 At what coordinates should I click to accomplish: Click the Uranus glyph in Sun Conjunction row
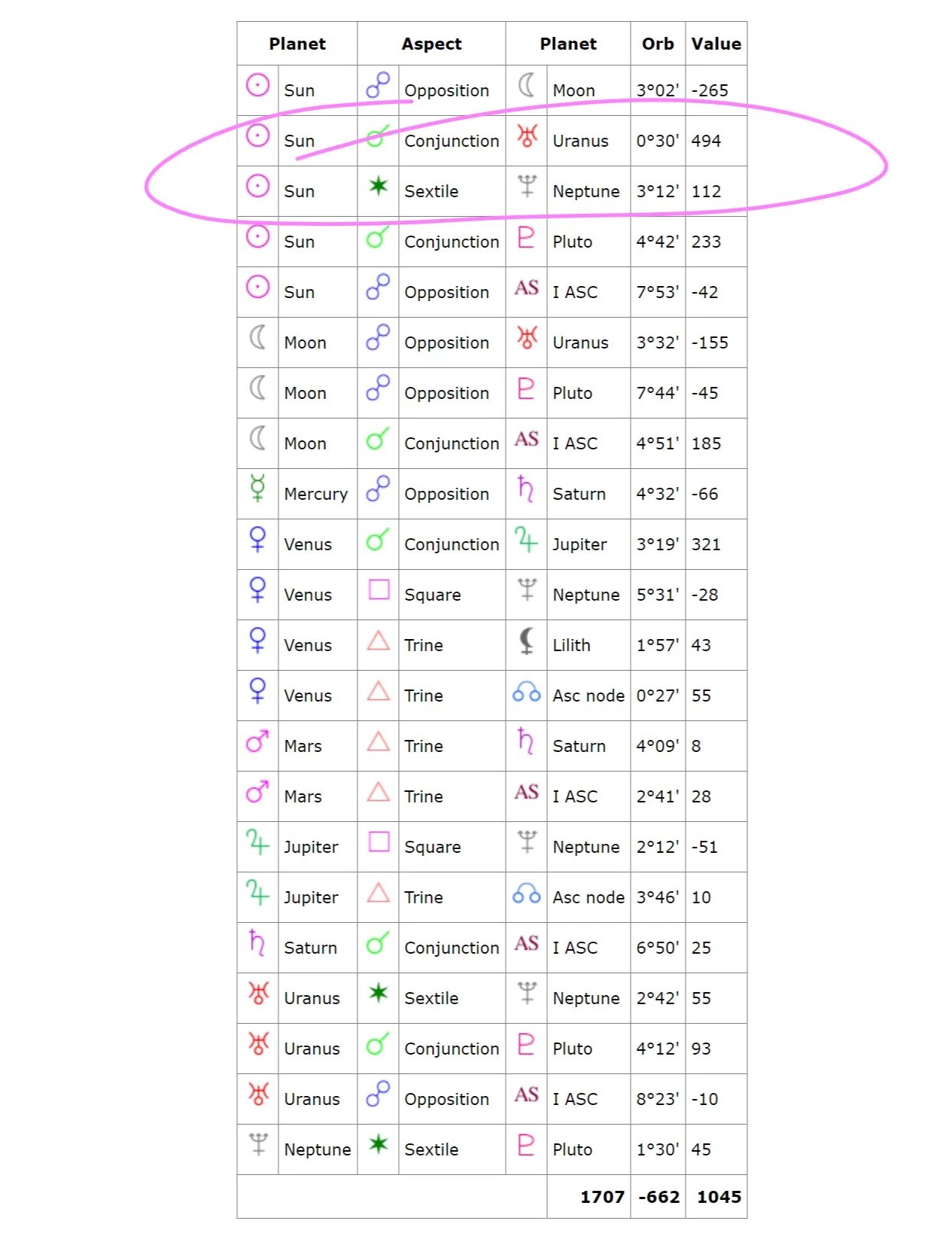click(x=527, y=136)
